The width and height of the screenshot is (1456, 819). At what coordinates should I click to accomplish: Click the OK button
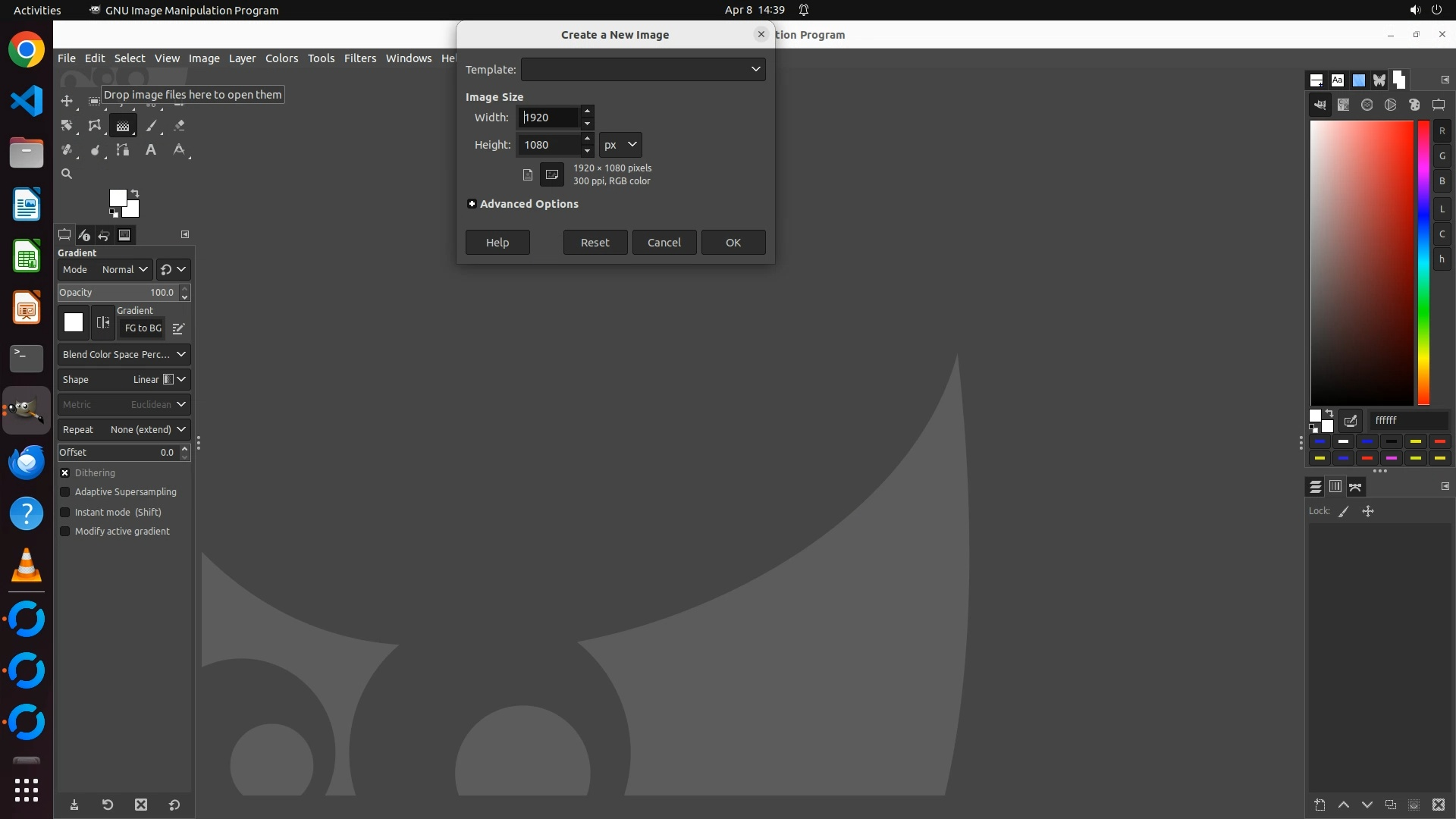[733, 243]
